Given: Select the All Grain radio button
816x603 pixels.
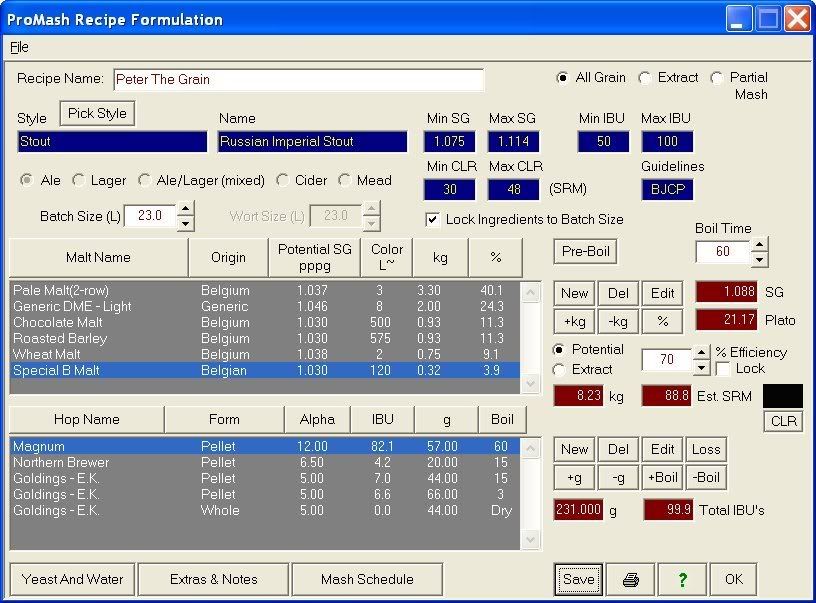Looking at the screenshot, I should pyautogui.click(x=562, y=78).
